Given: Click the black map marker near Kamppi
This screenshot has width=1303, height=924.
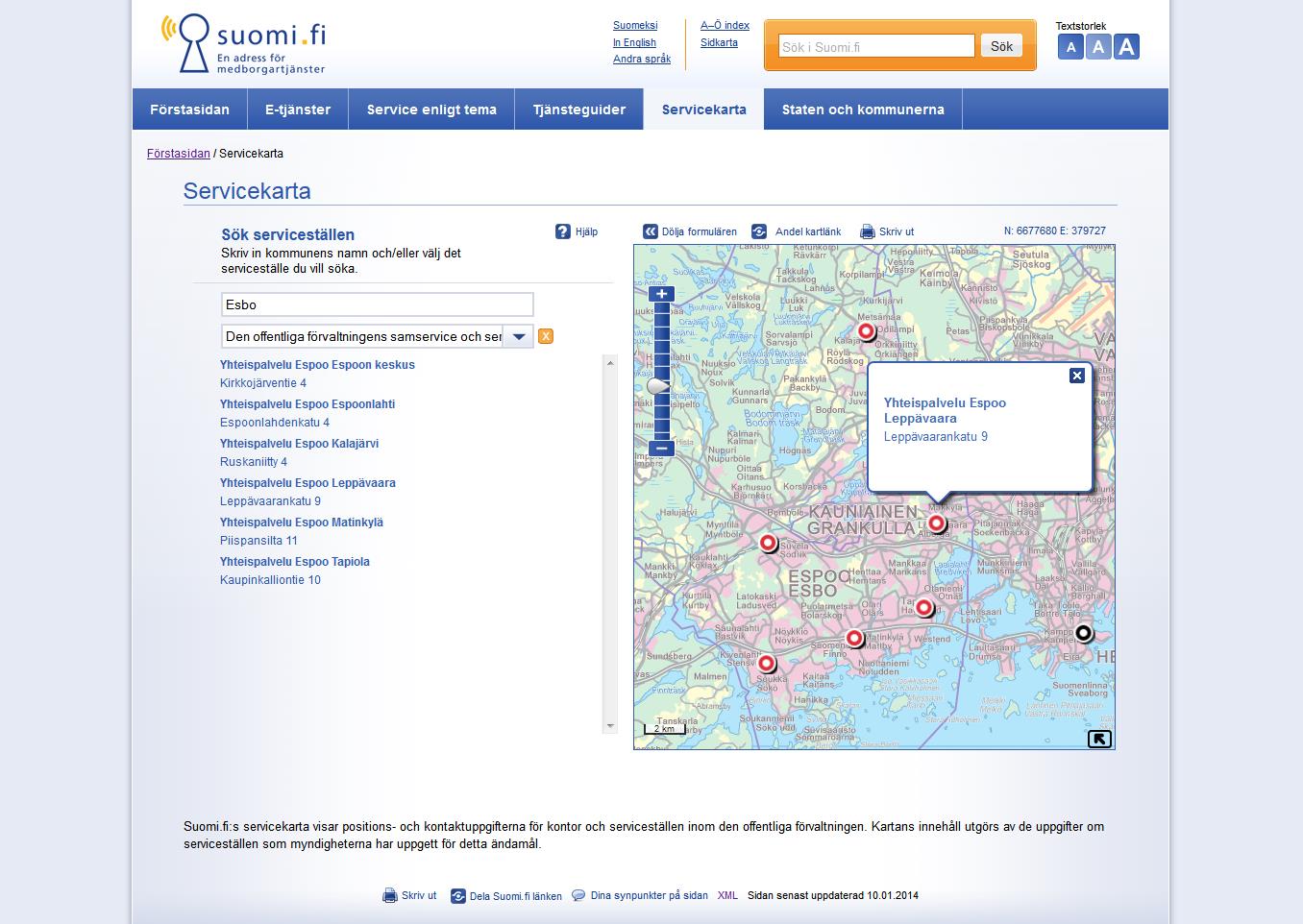Looking at the screenshot, I should click(1084, 634).
